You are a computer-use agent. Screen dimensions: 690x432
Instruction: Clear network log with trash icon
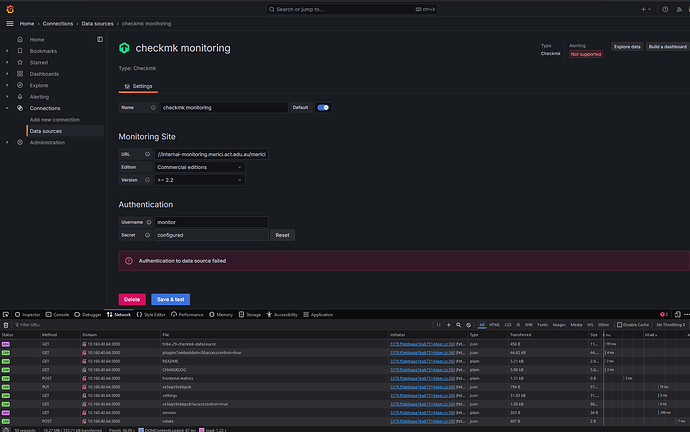6,325
